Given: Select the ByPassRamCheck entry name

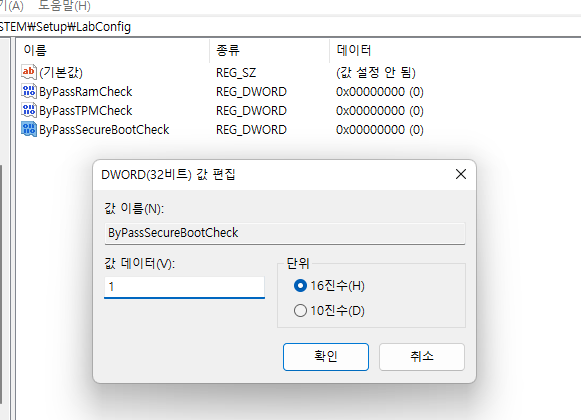Looking at the screenshot, I should 86,92.
